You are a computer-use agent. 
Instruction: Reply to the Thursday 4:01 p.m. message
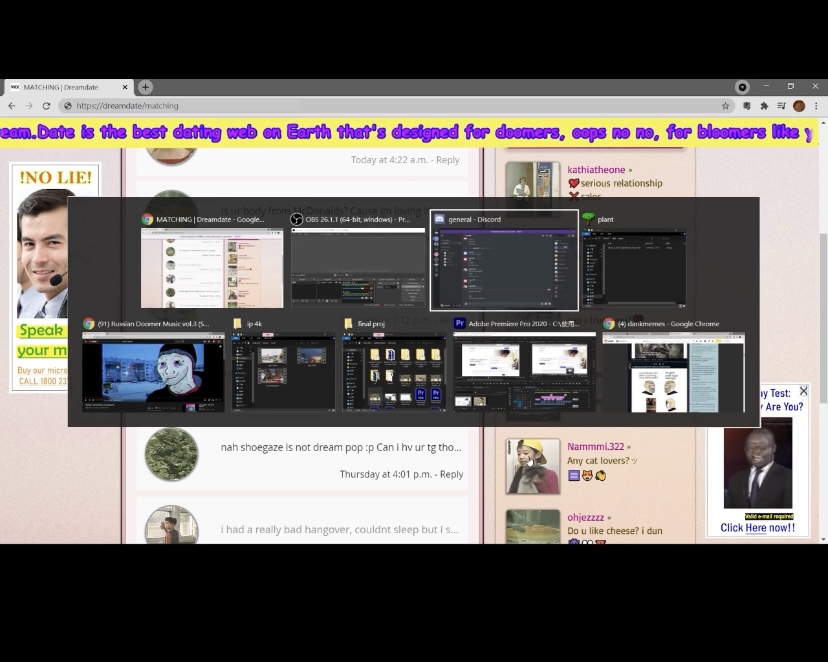[451, 474]
